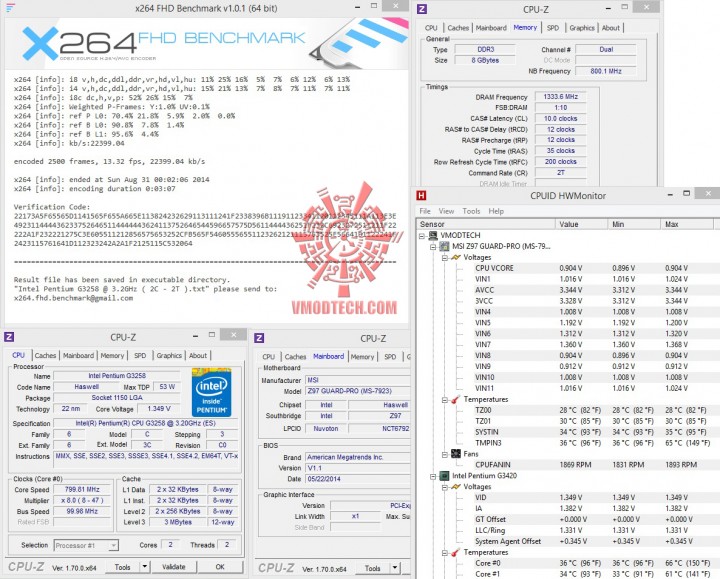Open Mainboard tab in CPU-Z CPU window
The height and width of the screenshot is (579, 720).
coord(78,355)
